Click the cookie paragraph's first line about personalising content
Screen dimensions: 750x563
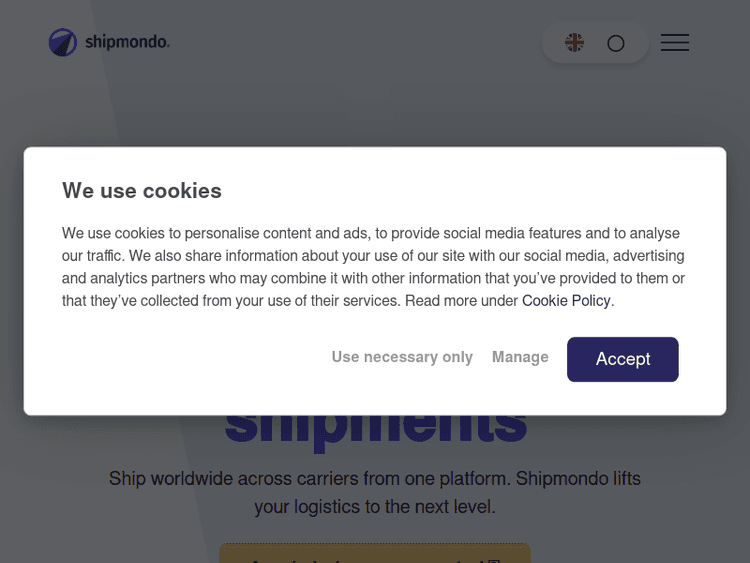[370, 233]
